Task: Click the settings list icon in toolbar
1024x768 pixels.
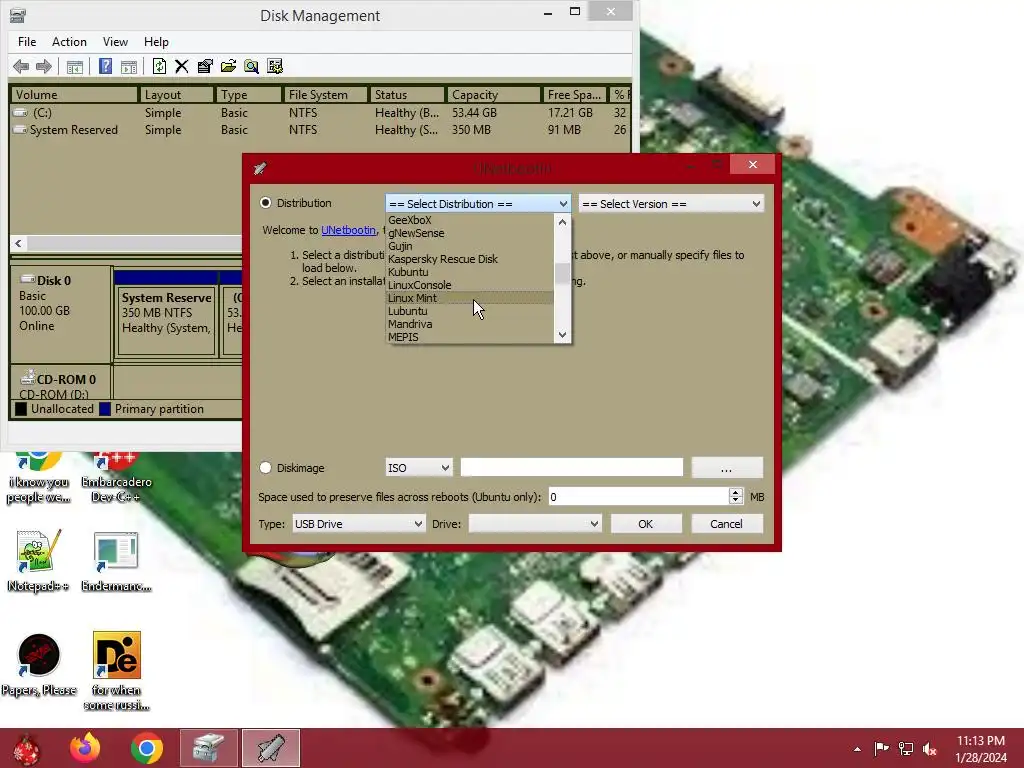Action: click(x=275, y=66)
